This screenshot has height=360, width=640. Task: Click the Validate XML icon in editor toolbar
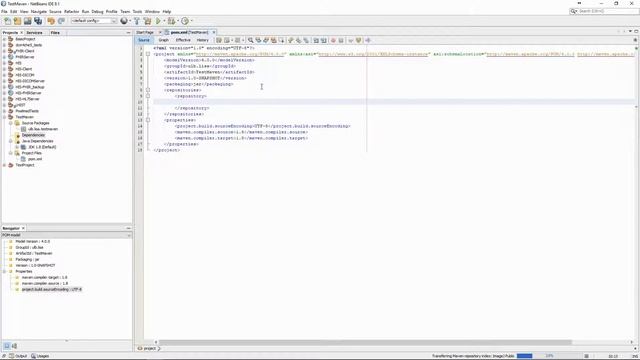(359, 40)
